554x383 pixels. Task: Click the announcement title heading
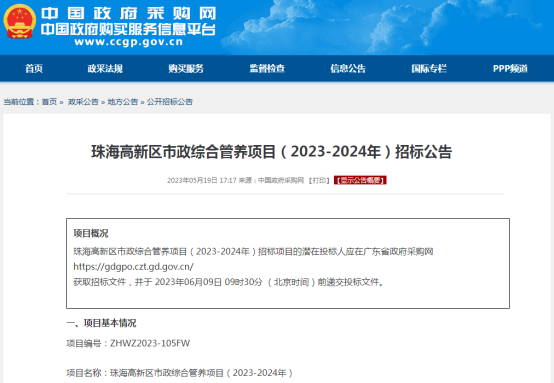(x=271, y=152)
